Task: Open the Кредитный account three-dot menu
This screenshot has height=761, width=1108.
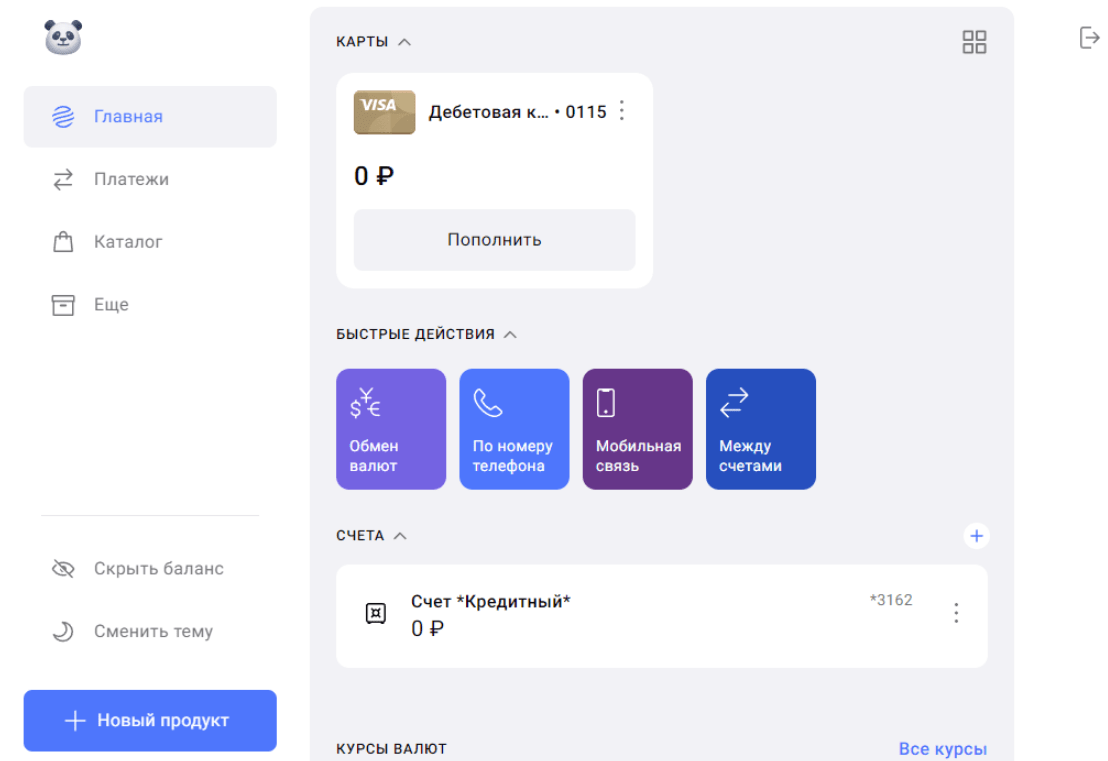Action: coord(956,613)
